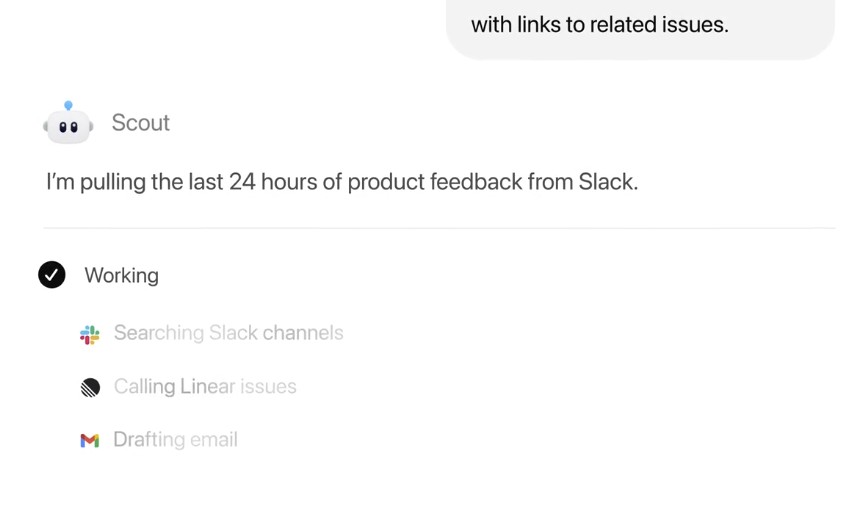Click the word "channels" in the Slack step

click(303, 333)
